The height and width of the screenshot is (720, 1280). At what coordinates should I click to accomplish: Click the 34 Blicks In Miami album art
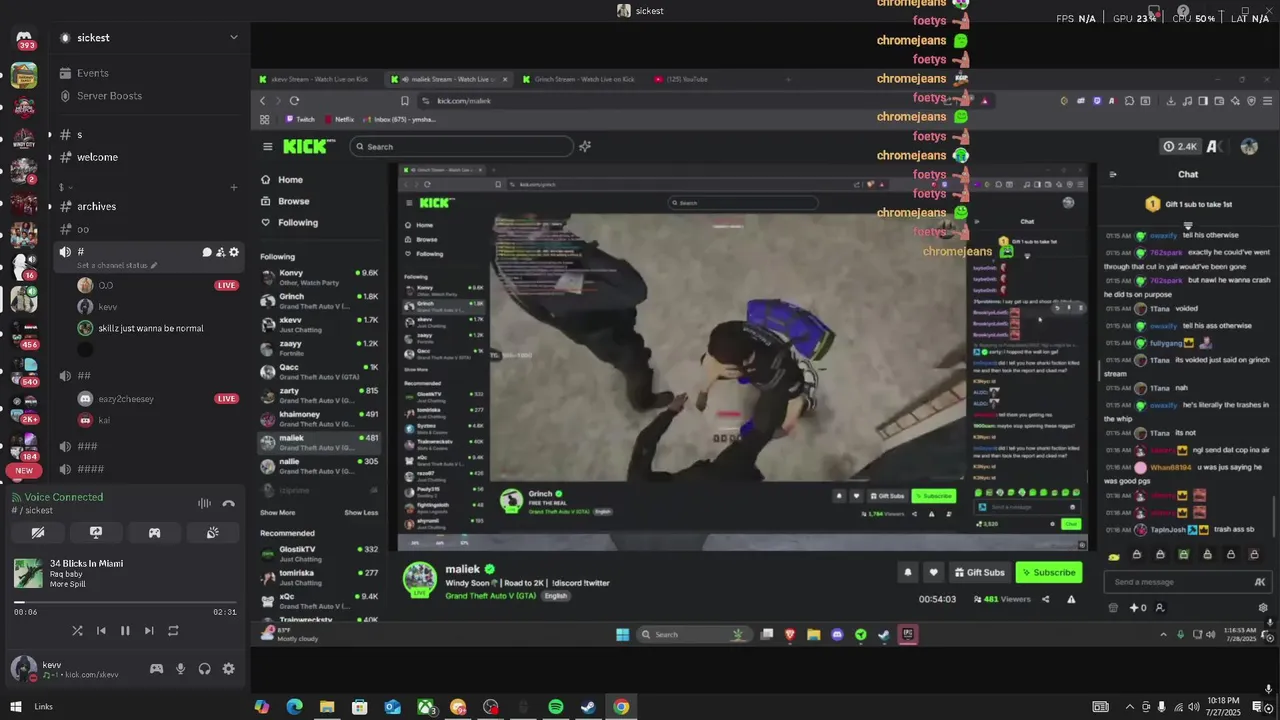click(28, 573)
